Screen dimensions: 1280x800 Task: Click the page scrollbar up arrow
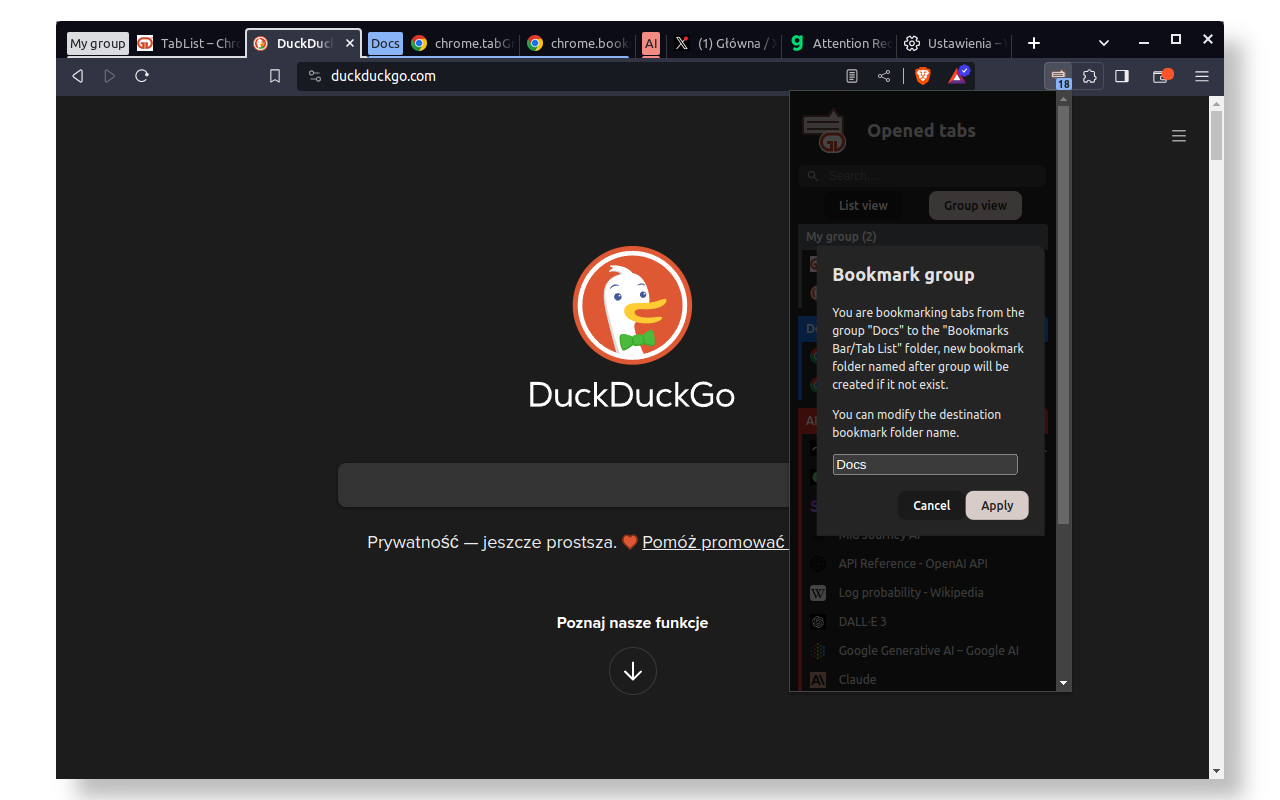(x=1216, y=103)
